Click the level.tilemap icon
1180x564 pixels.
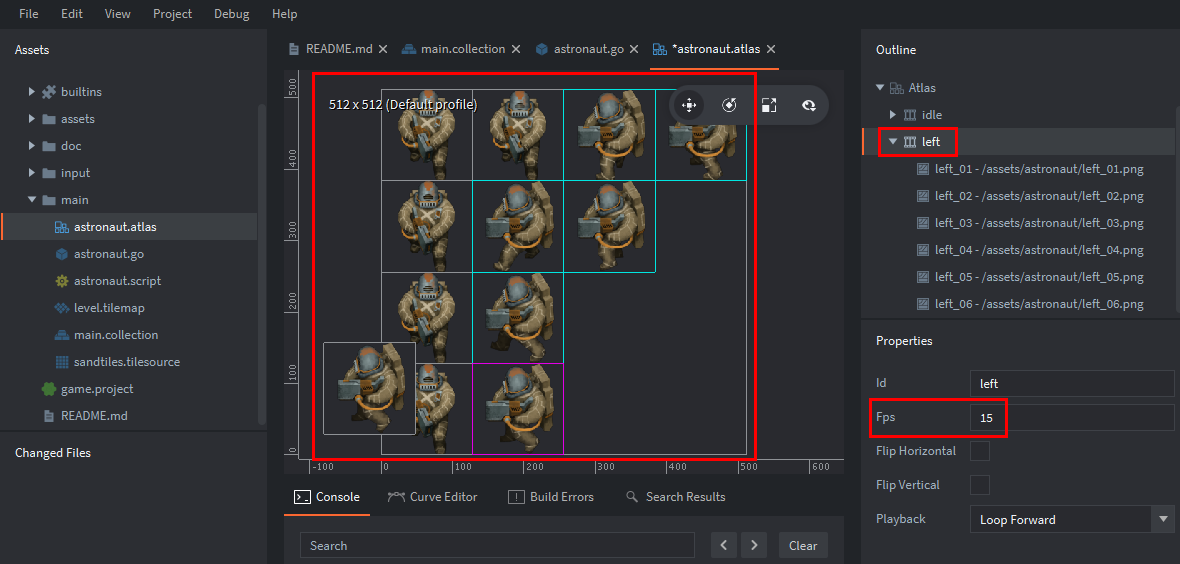[62, 308]
